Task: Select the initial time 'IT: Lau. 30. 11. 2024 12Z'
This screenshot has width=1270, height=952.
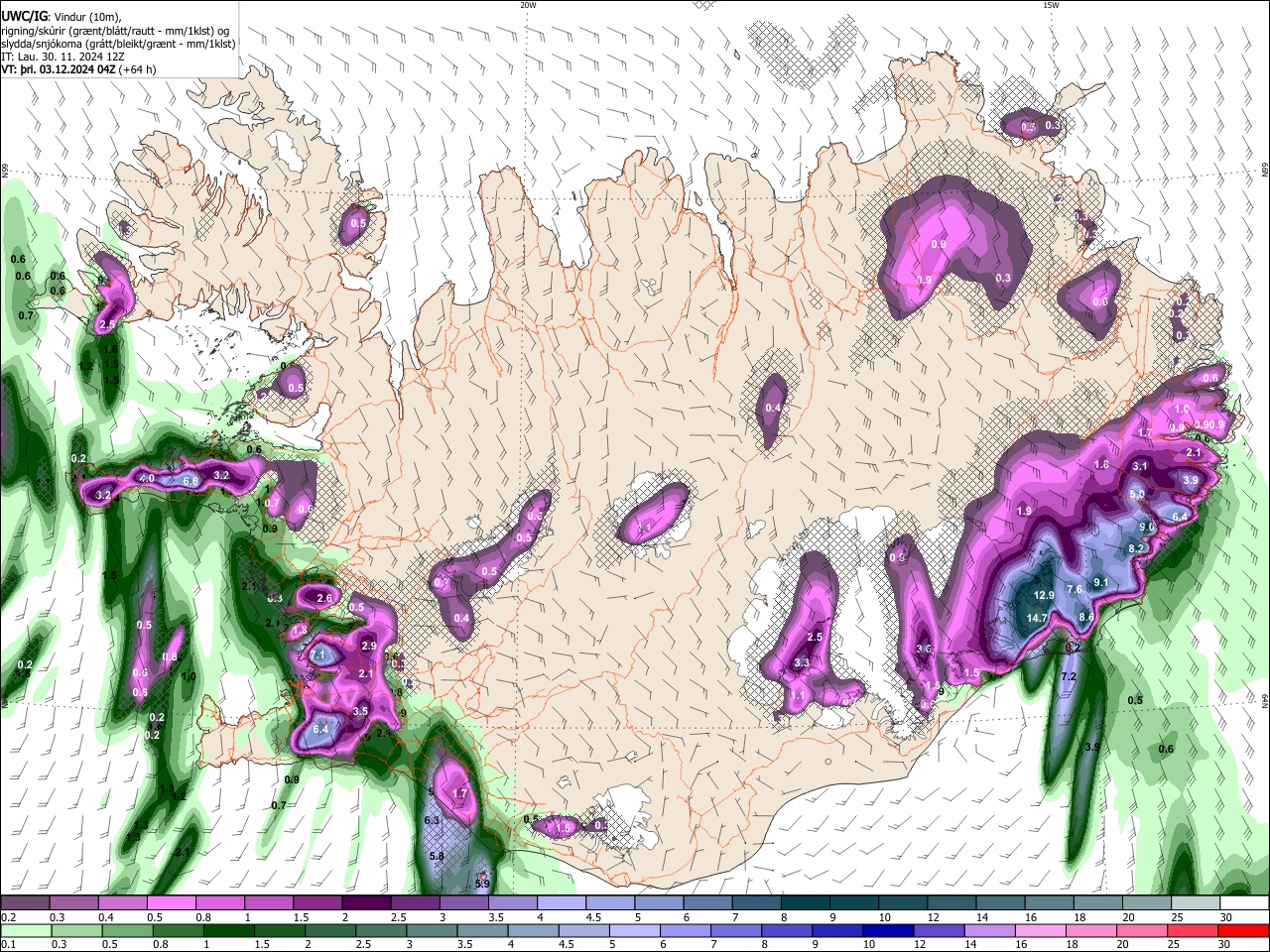Action: point(63,57)
